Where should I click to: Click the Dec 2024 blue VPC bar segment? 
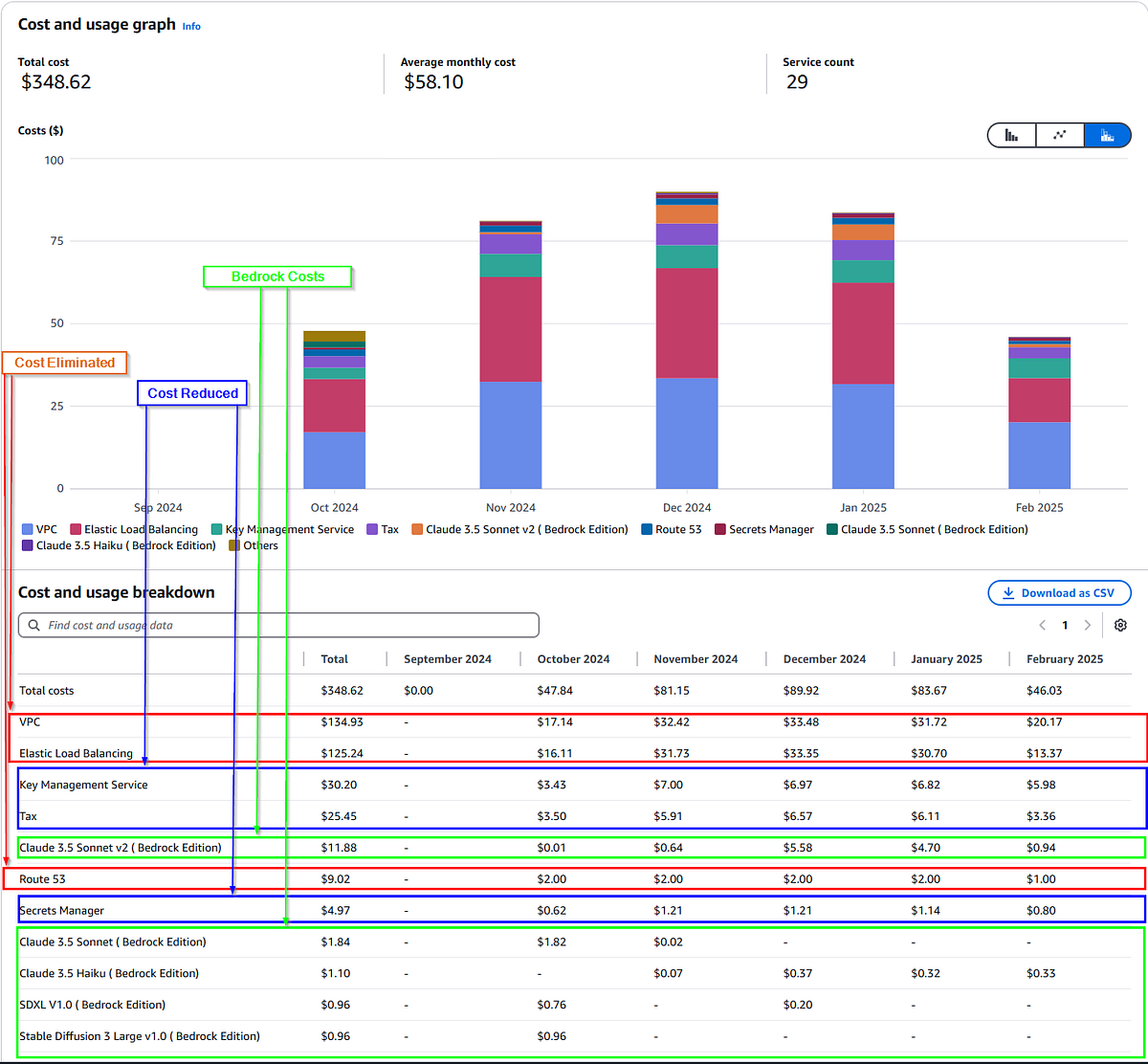687,432
